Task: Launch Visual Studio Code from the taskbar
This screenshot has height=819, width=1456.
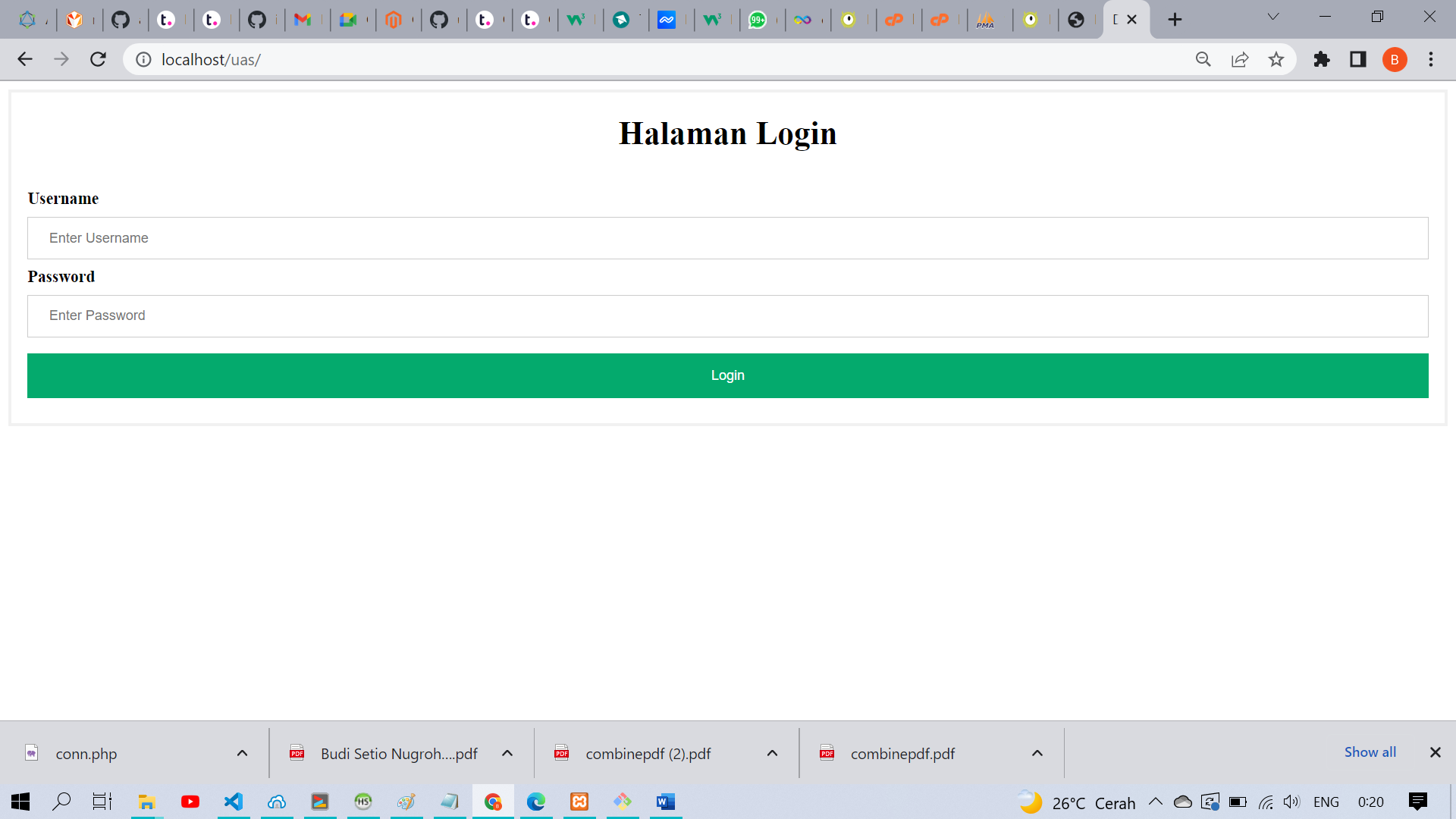Action: pos(233,802)
